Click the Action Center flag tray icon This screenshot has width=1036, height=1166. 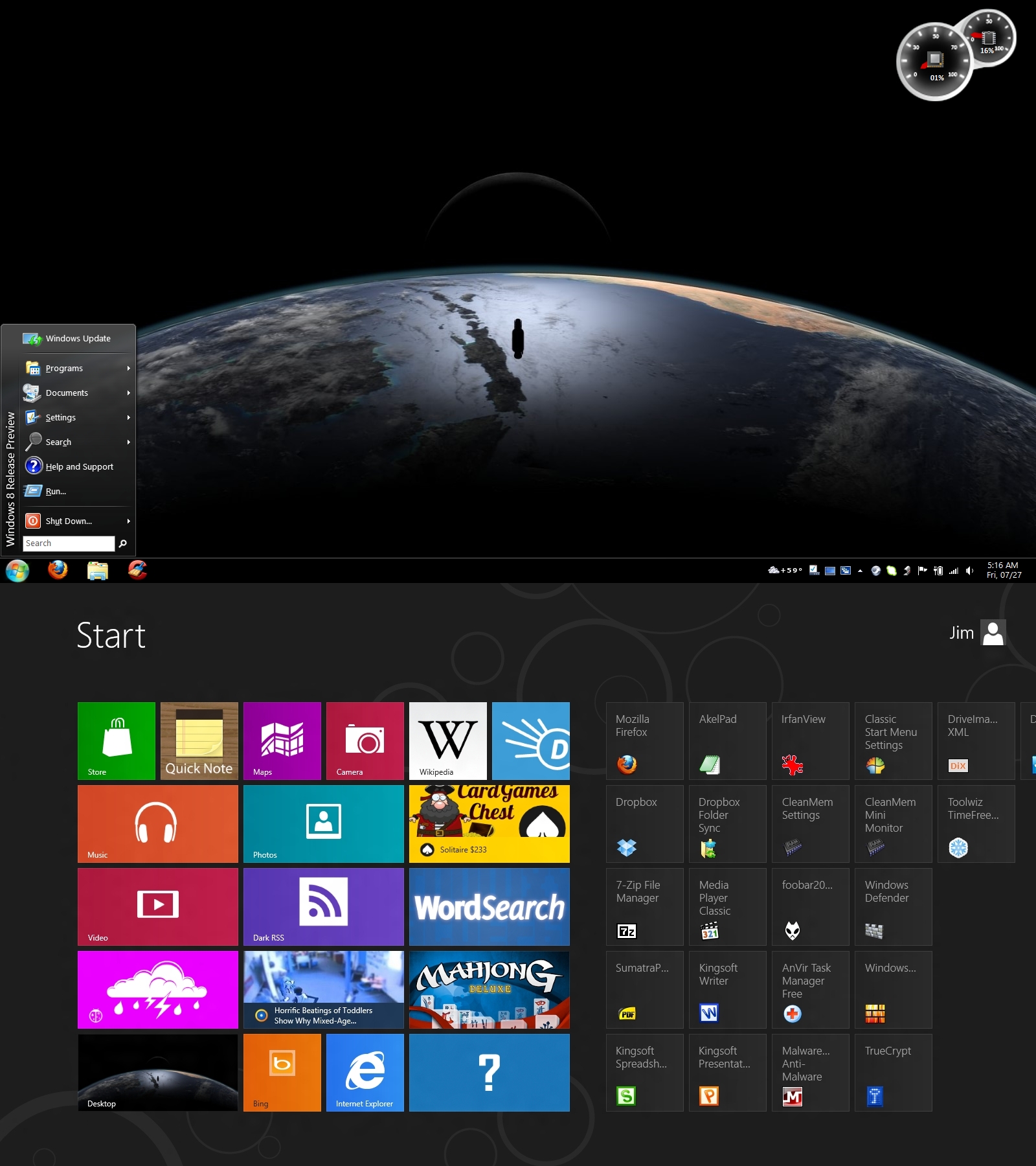pyautogui.click(x=922, y=571)
